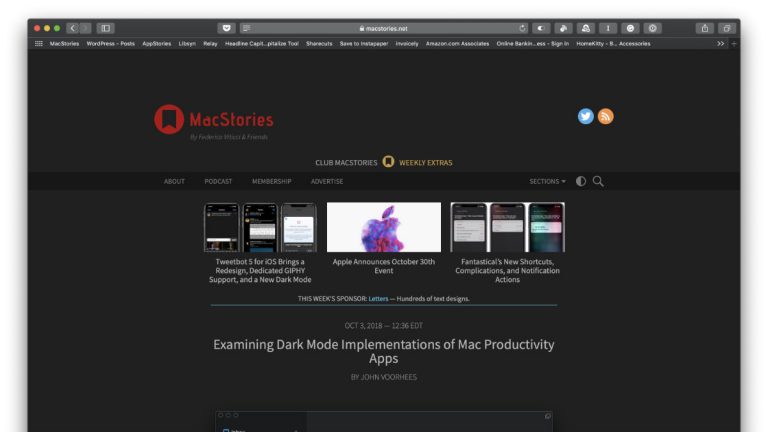Image resolution: width=768 pixels, height=432 pixels.
Task: Open the Sharecuts bookmark
Action: click(319, 44)
